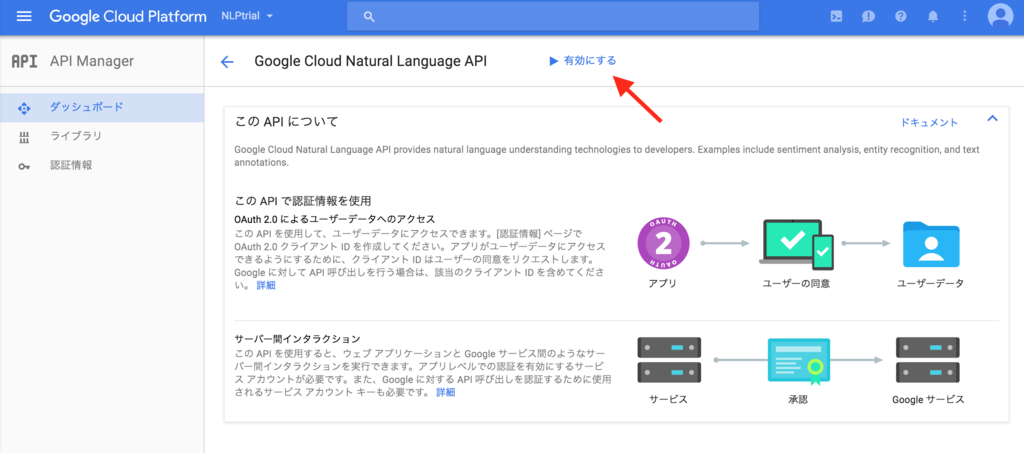Click the play triangle beside 有効にする
This screenshot has height=453, width=1024.
[x=553, y=61]
